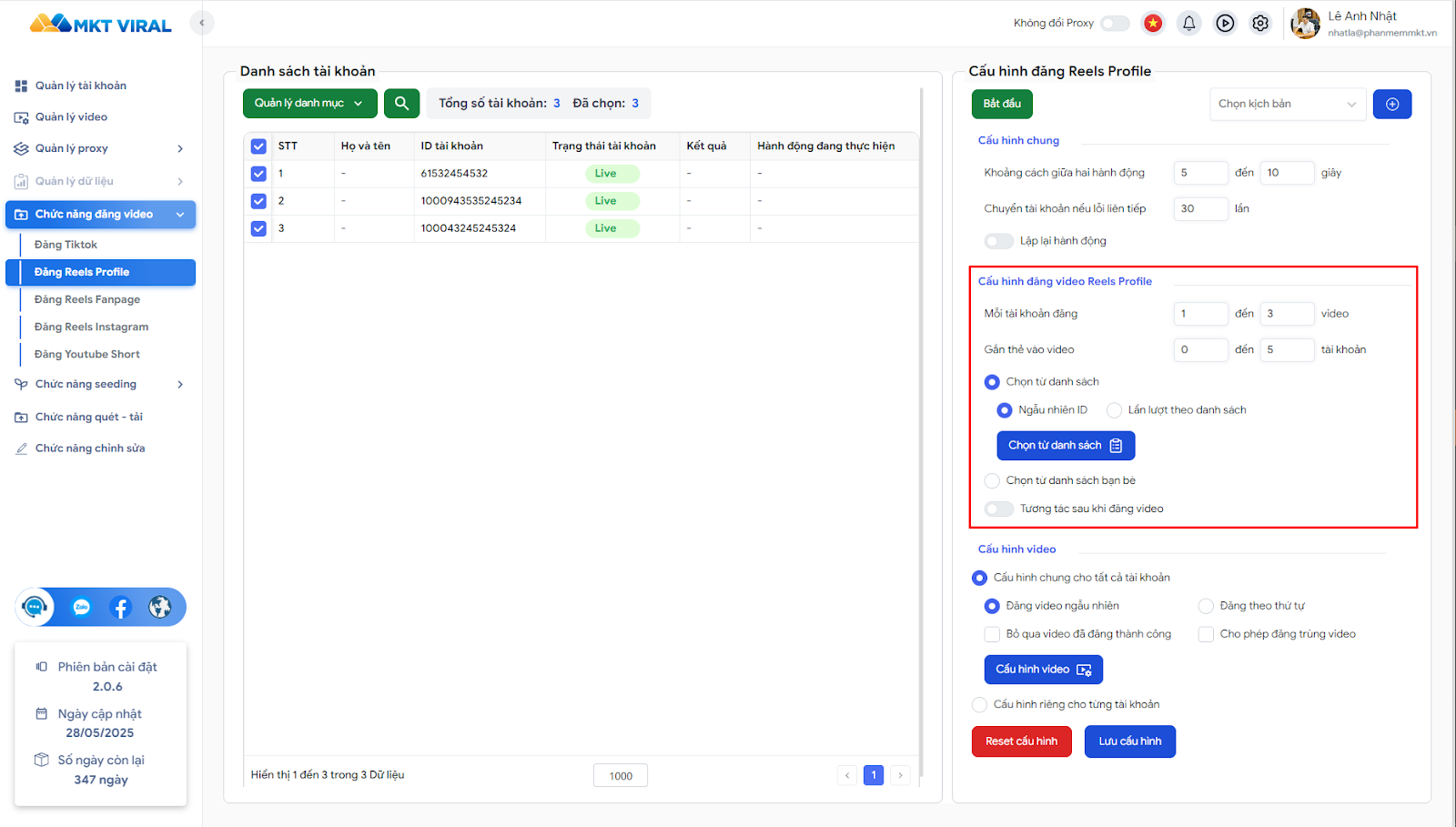Open the website globe icon
This screenshot has height=827, width=1456.
tap(160, 607)
